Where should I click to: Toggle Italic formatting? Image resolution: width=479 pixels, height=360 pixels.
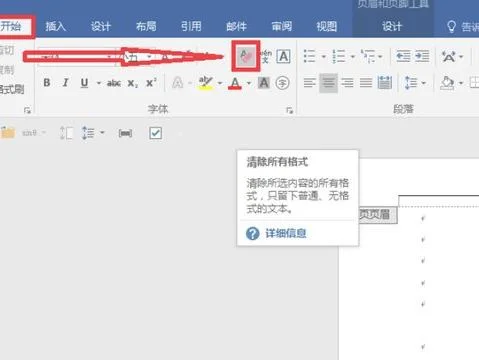tap(66, 83)
